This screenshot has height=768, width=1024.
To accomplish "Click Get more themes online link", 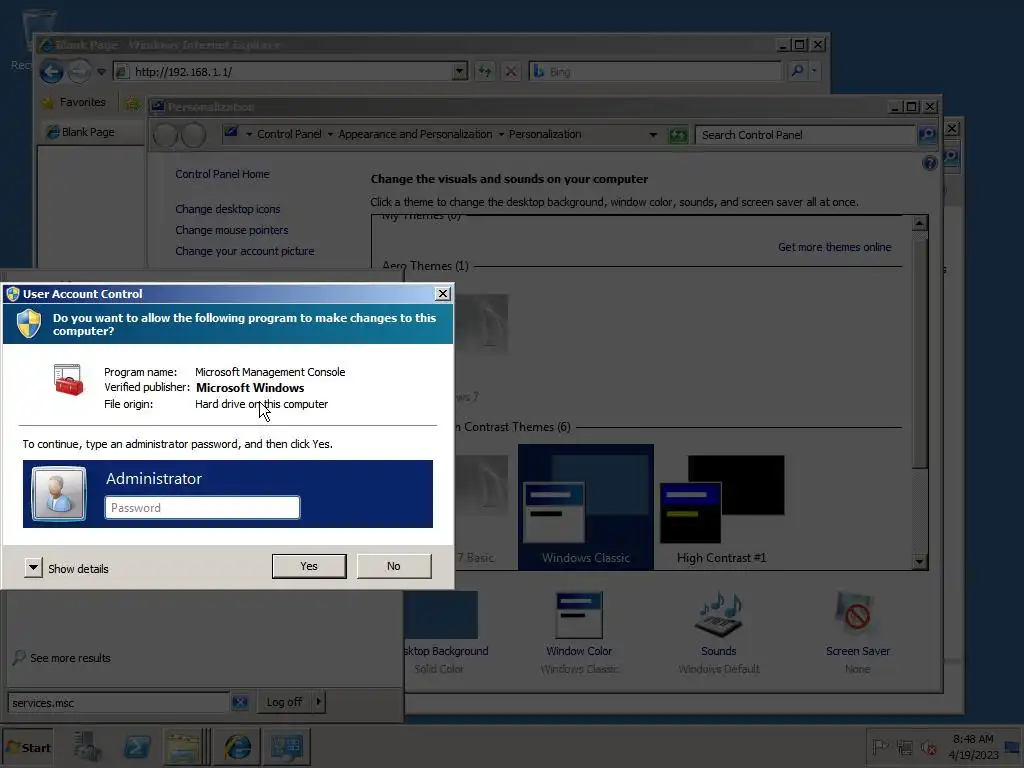I will pyautogui.click(x=835, y=247).
